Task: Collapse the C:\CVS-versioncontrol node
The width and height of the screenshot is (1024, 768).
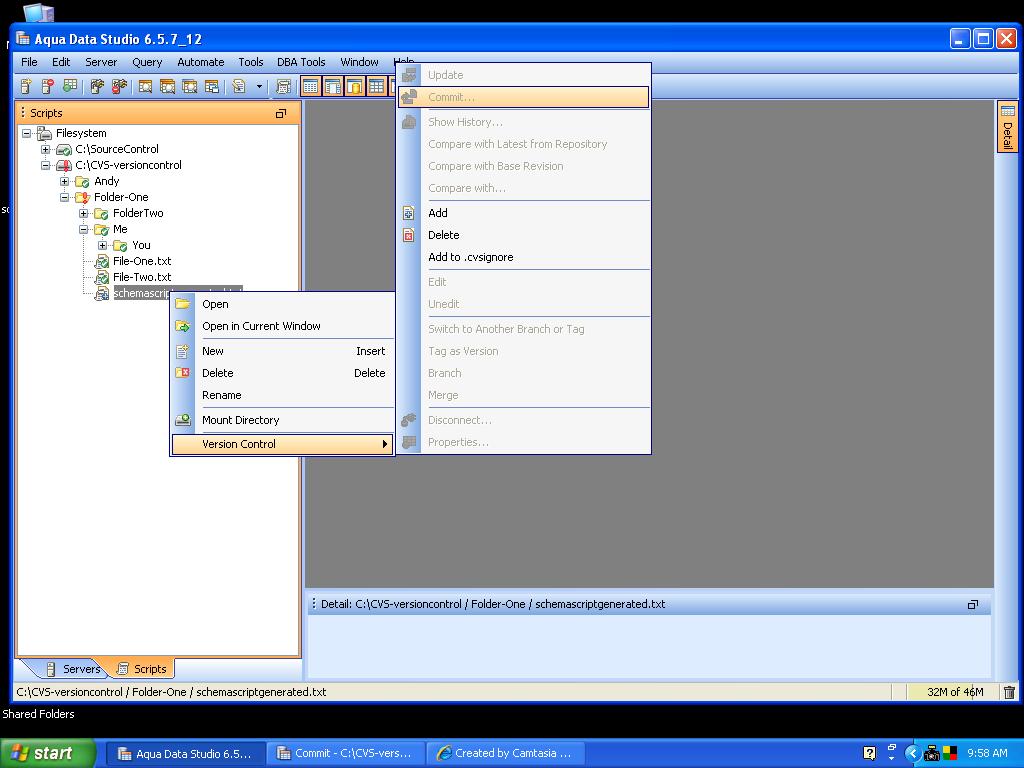Action: [x=45, y=165]
